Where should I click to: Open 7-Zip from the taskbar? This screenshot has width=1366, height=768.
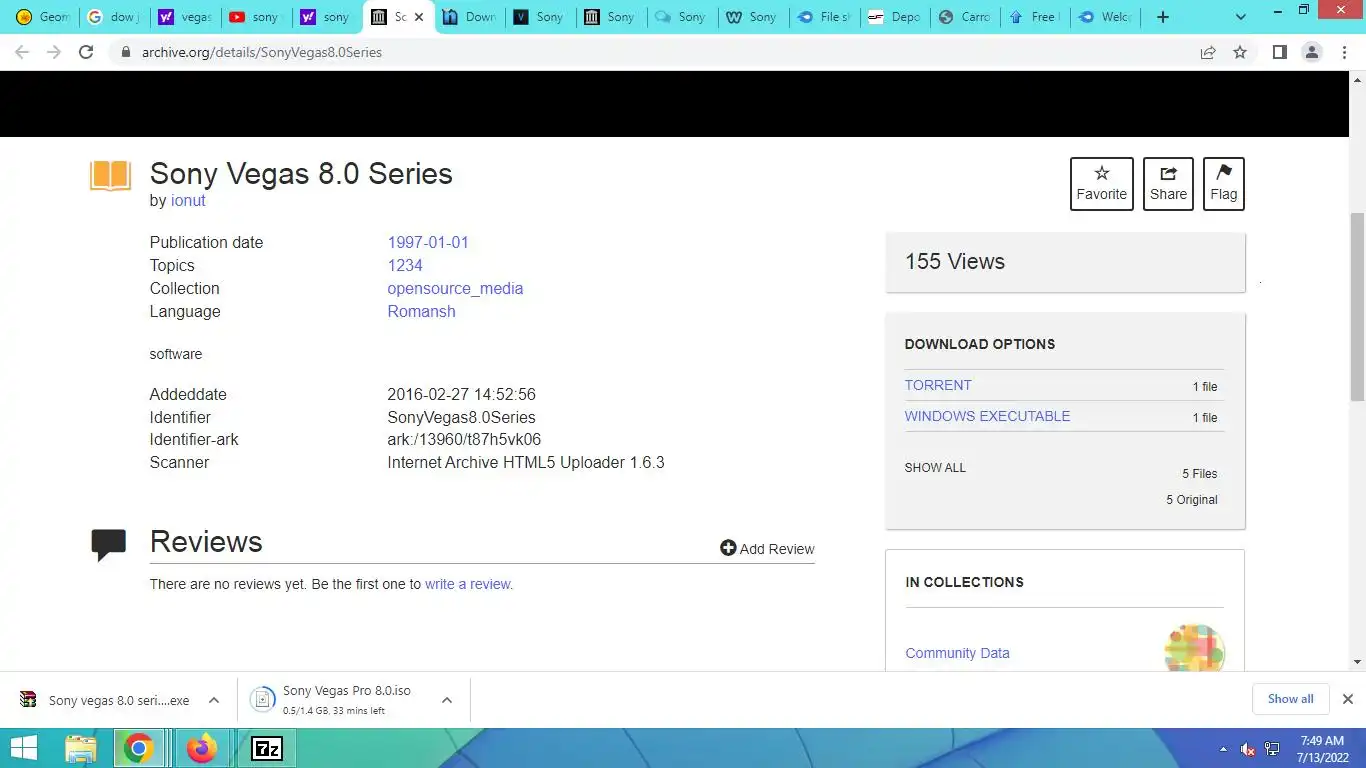click(267, 748)
